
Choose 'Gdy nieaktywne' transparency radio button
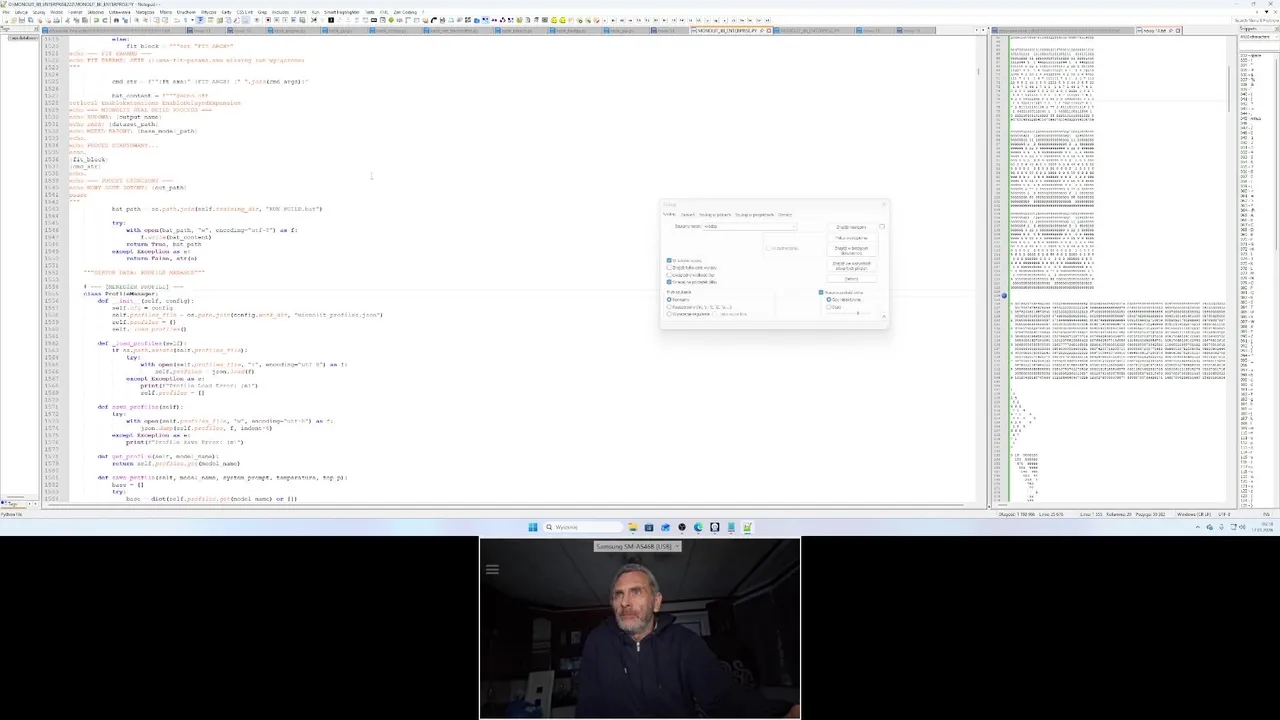click(x=829, y=299)
